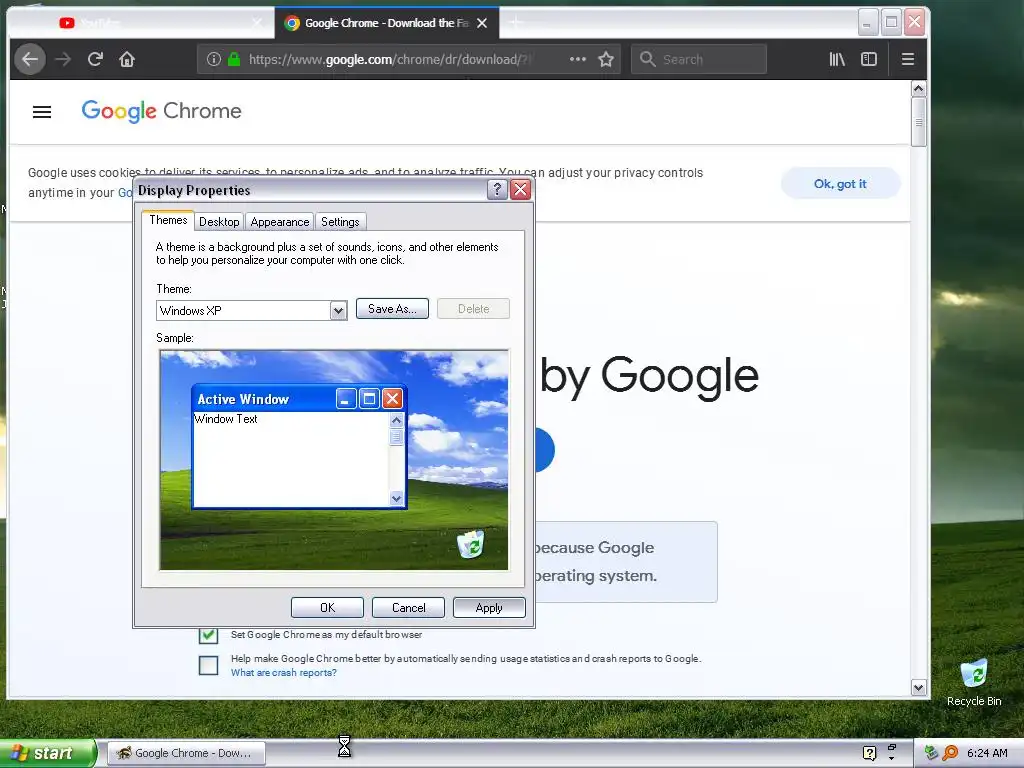Click the orange magnifier tray icon
The image size is (1024, 768).
pos(950,753)
